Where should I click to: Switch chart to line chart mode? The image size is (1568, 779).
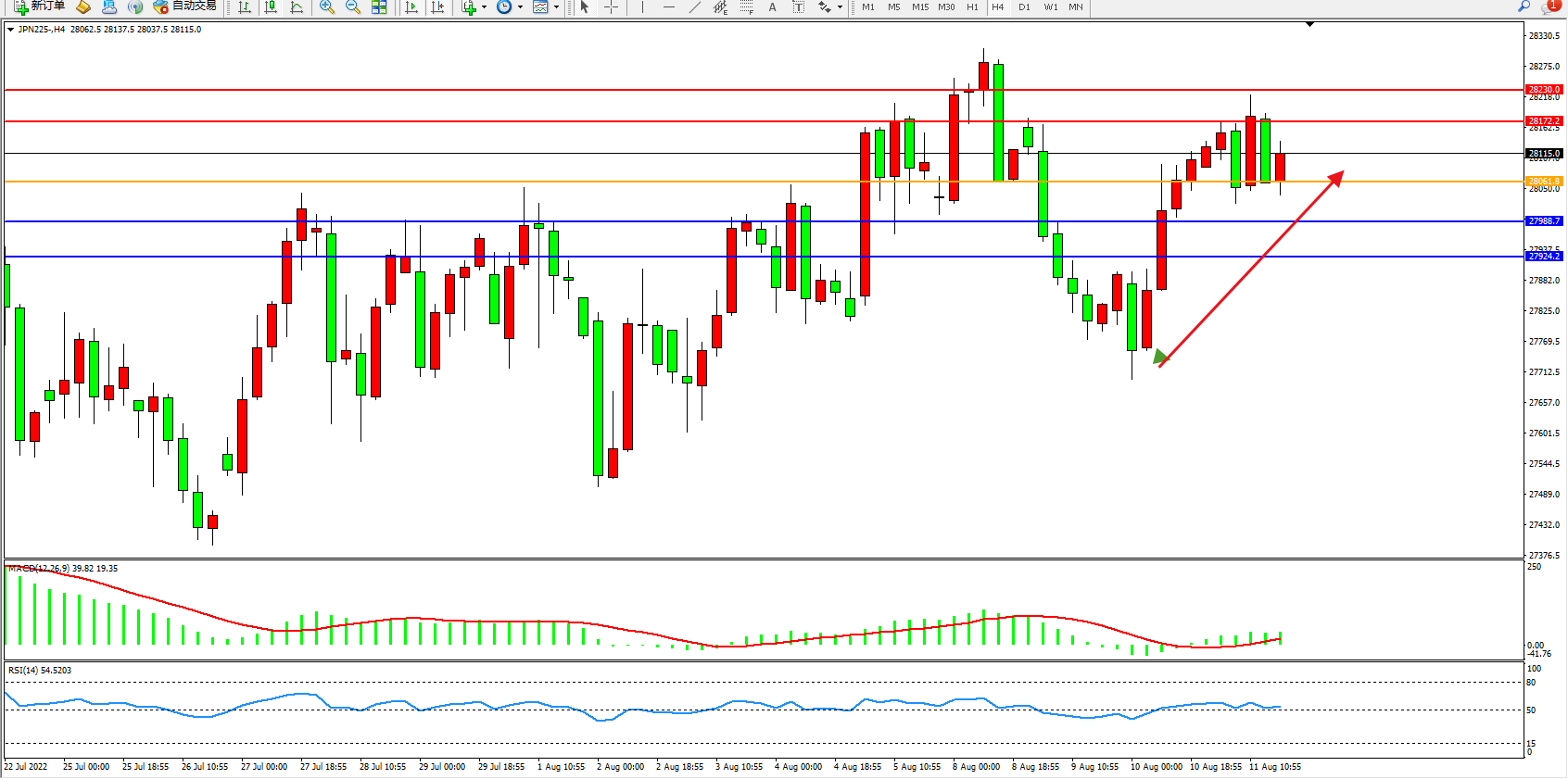click(x=297, y=7)
